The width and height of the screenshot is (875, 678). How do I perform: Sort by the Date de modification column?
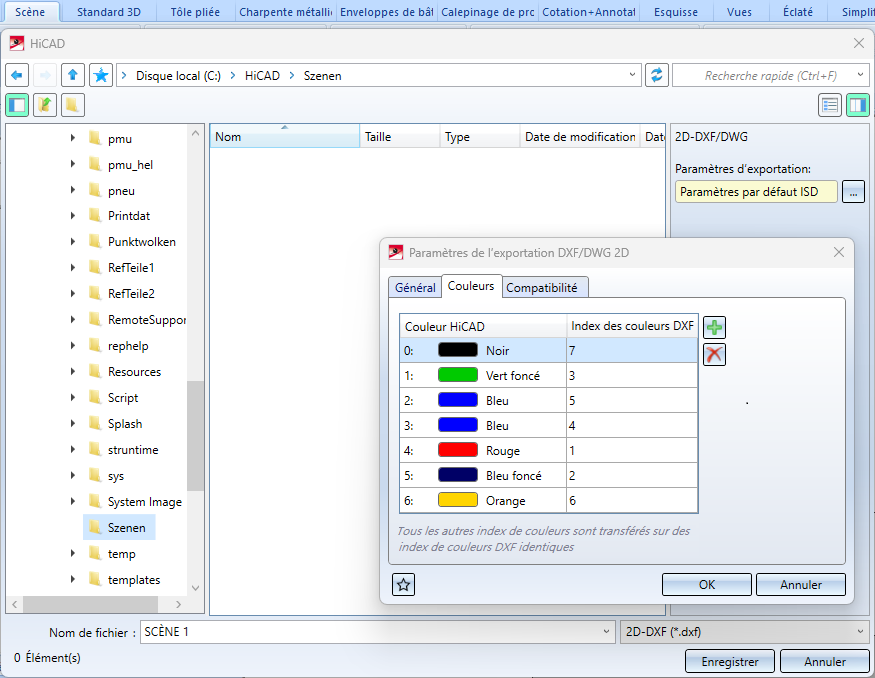[x=580, y=137]
